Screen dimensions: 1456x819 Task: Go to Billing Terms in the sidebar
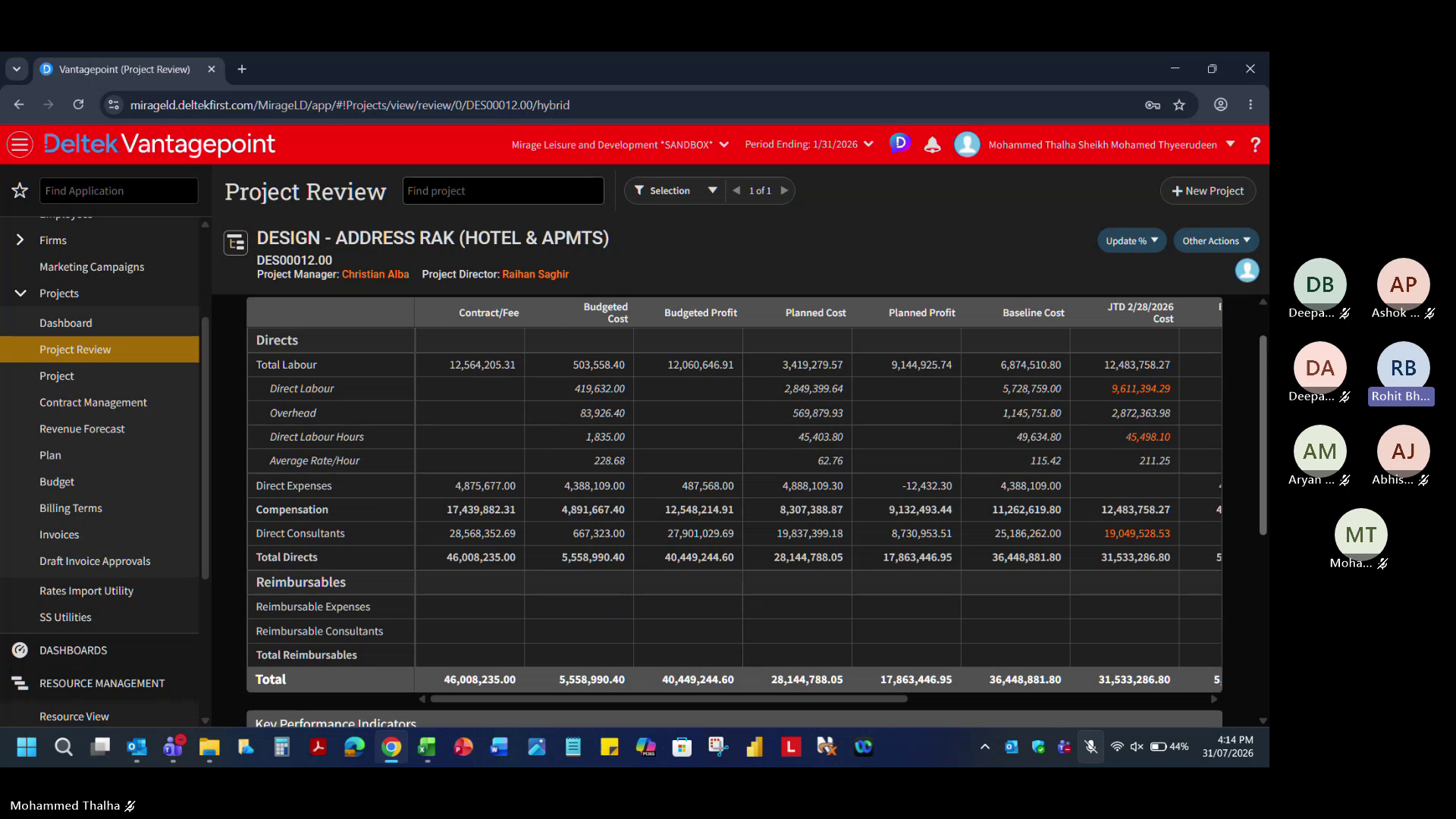71,508
